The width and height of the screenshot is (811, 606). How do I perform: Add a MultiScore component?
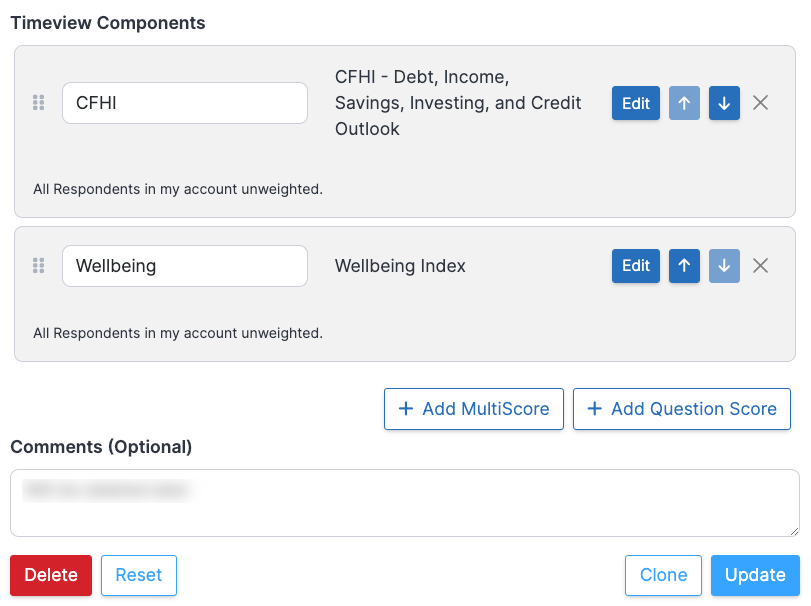coord(474,409)
